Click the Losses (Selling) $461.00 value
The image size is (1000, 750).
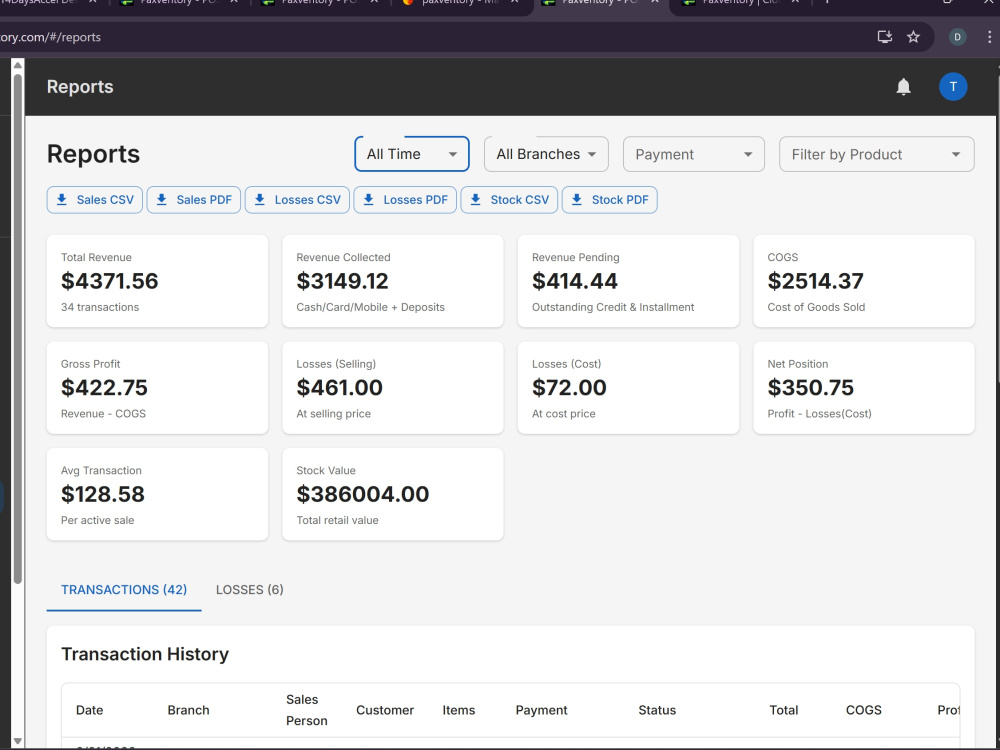tap(339, 388)
